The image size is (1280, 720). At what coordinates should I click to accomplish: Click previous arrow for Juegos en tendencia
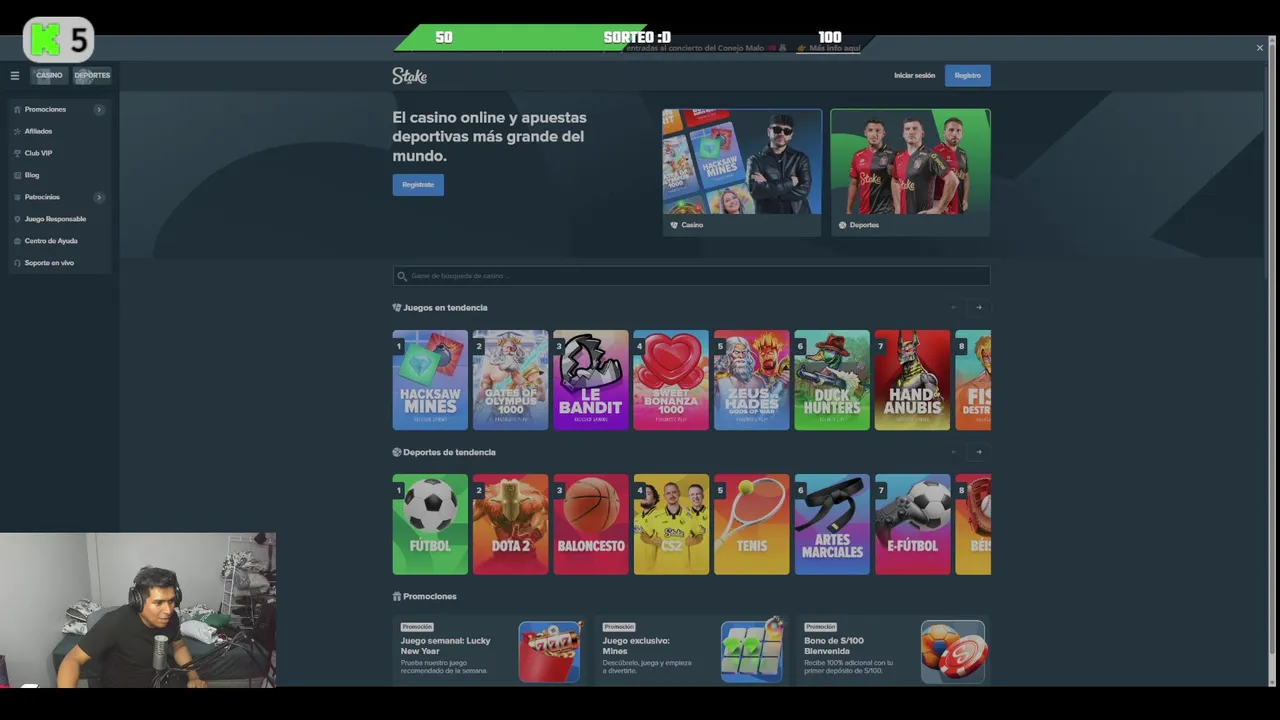(x=954, y=307)
